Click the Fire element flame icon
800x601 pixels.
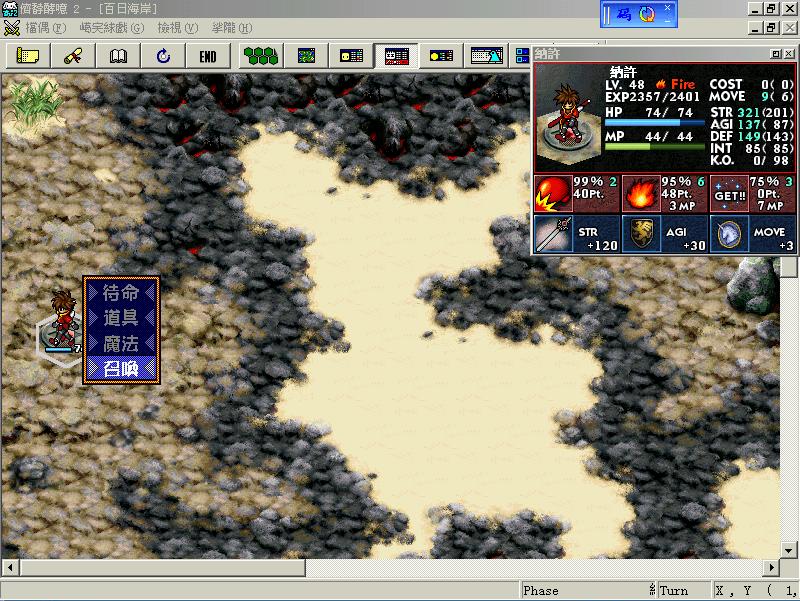point(660,84)
